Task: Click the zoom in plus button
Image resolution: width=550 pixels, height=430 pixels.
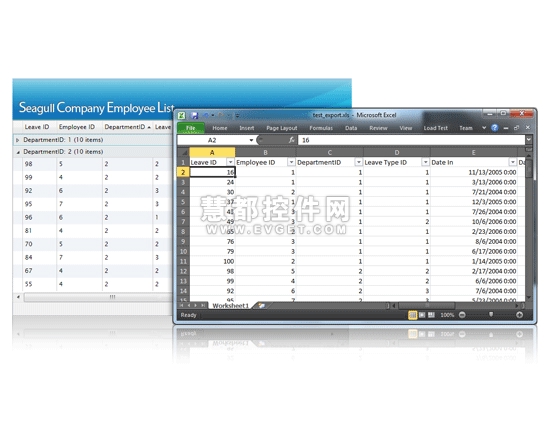Action: point(519,315)
